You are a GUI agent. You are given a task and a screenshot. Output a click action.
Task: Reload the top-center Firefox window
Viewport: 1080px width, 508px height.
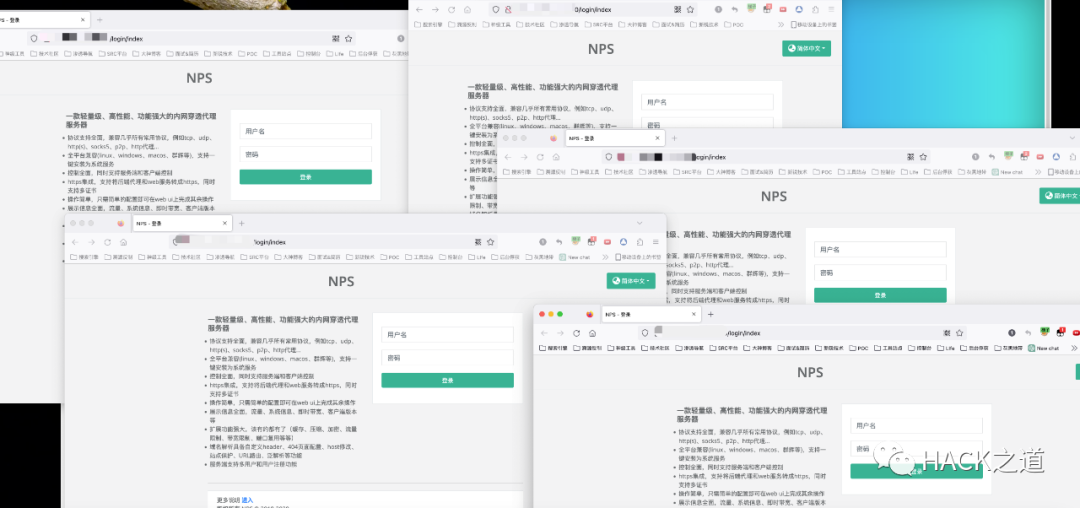click(451, 10)
